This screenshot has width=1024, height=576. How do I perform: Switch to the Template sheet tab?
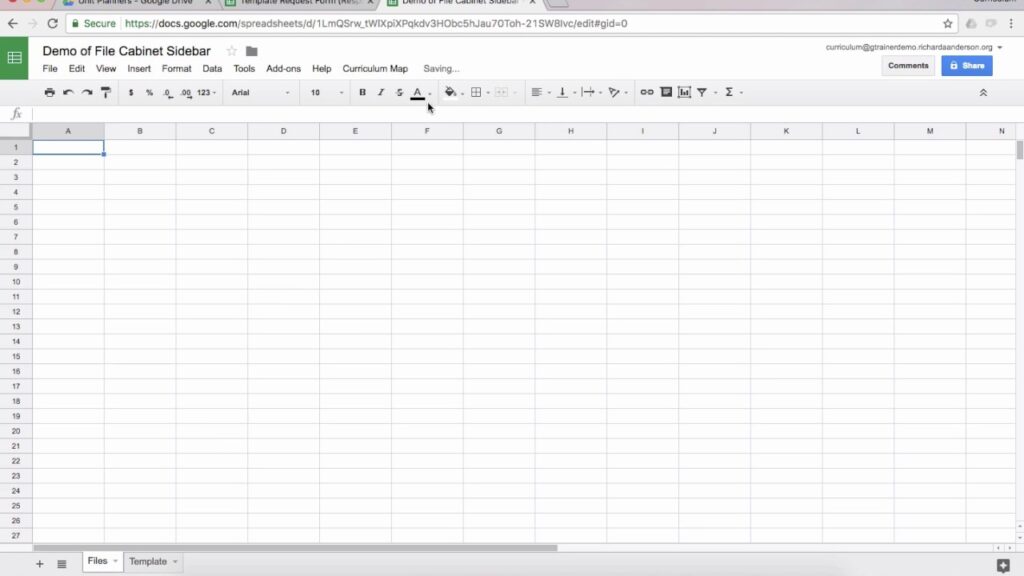(x=147, y=561)
